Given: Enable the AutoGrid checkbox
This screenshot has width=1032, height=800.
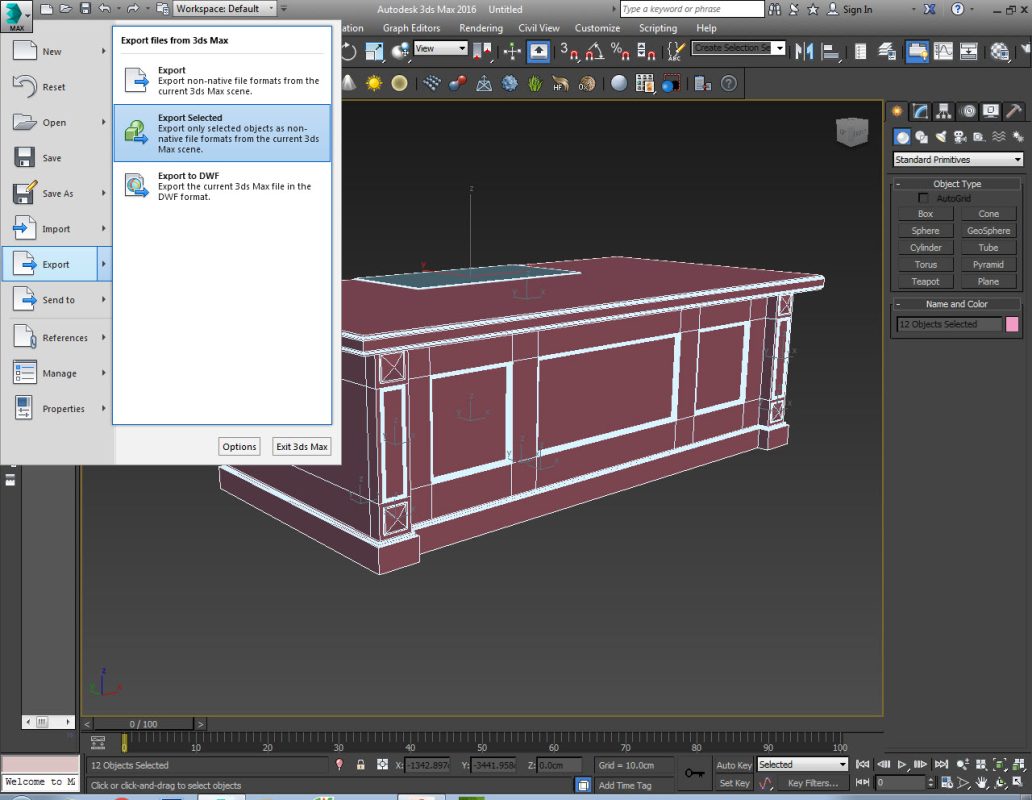Looking at the screenshot, I should click(x=923, y=198).
